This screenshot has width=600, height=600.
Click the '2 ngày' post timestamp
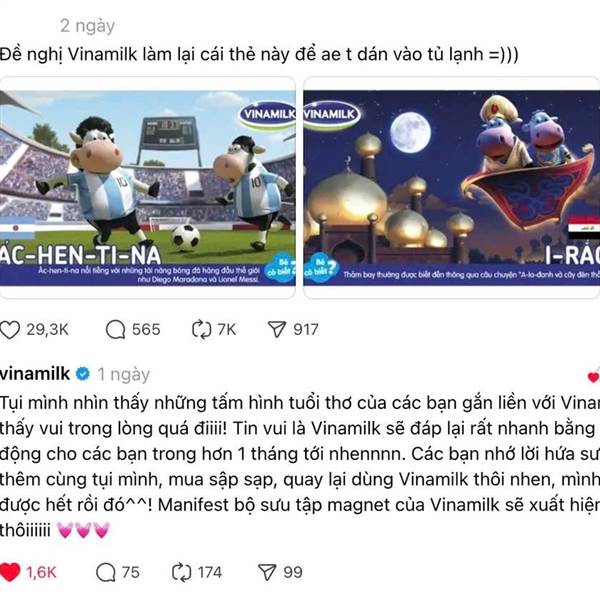pos(87,26)
